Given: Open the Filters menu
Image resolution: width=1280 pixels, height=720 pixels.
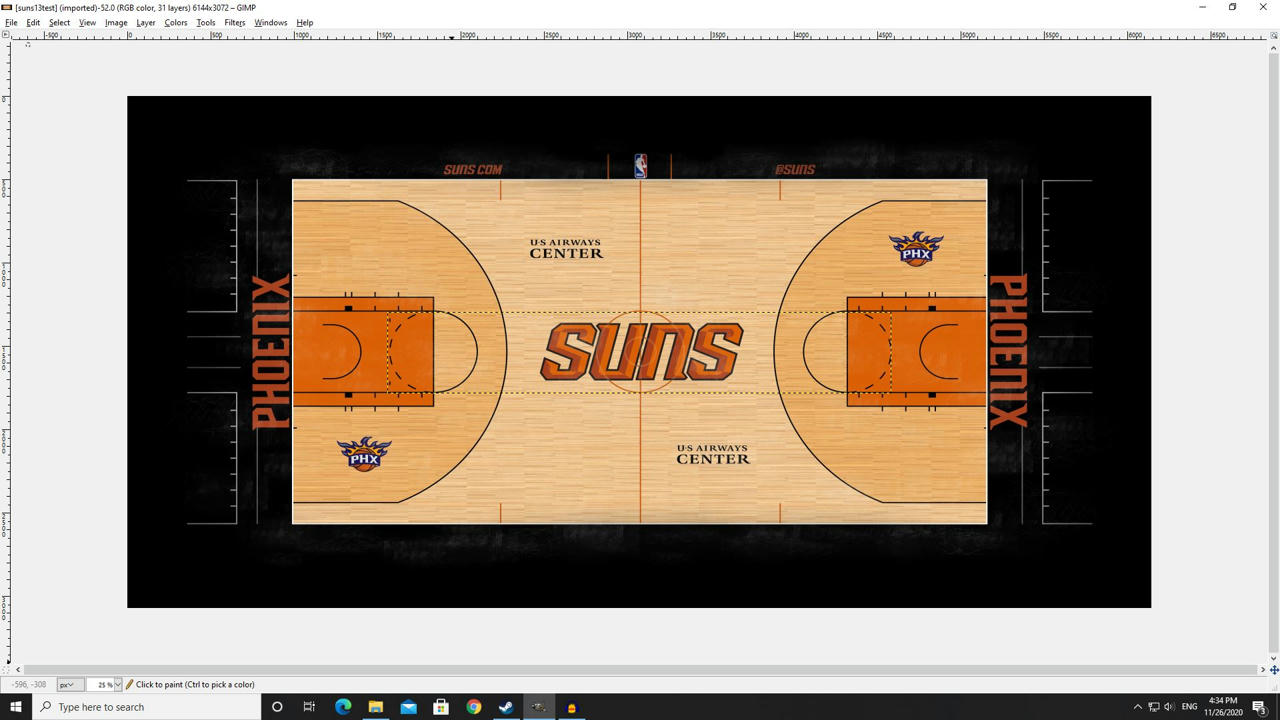Looking at the screenshot, I should pyautogui.click(x=235, y=22).
